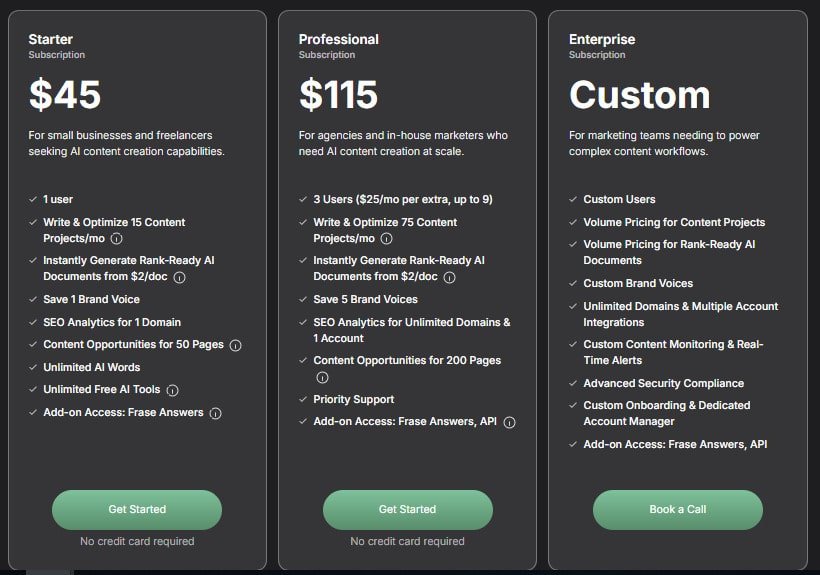
Task: Click the Starter plan heading
Action: [51, 40]
